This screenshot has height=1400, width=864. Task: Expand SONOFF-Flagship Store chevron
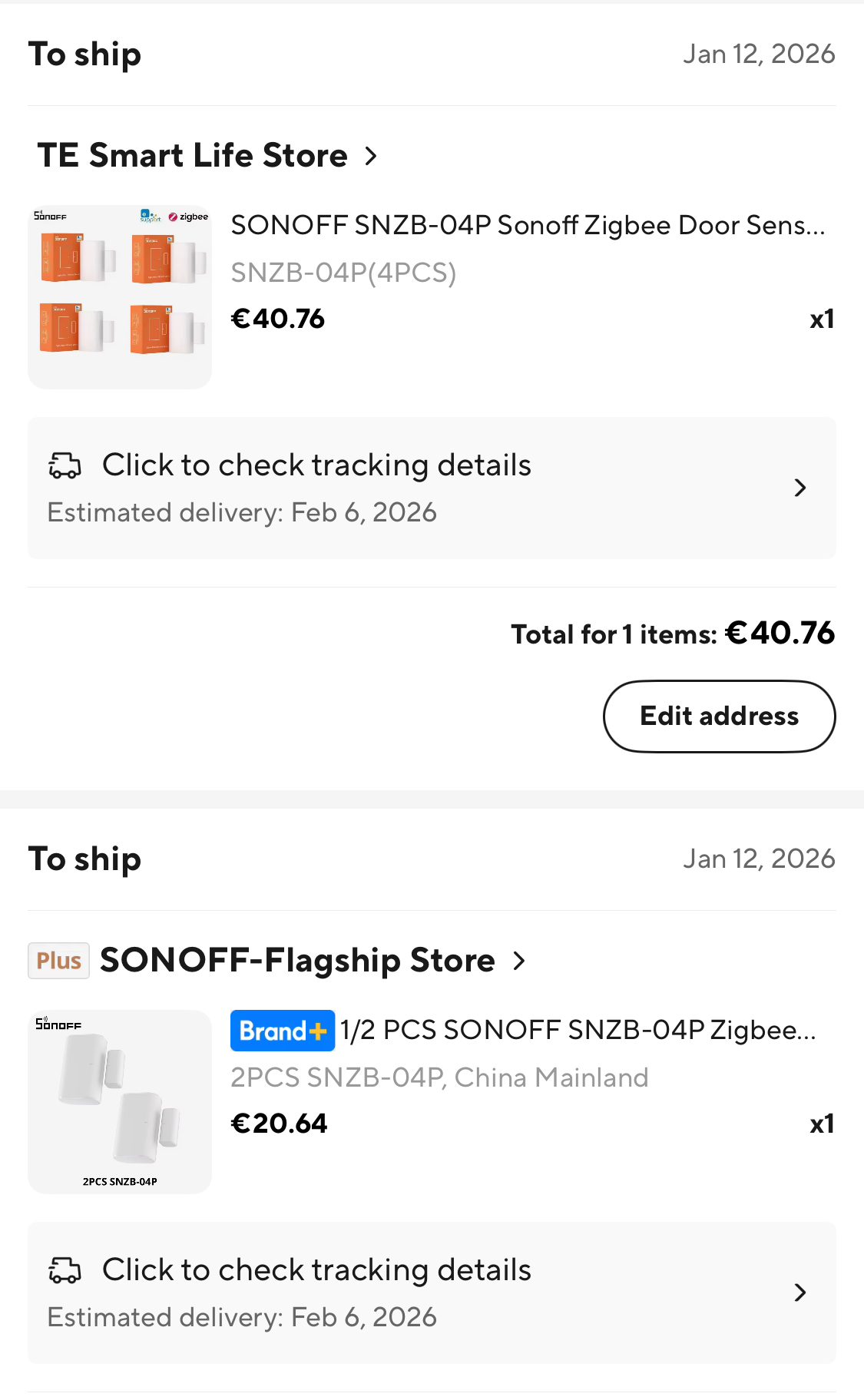click(x=519, y=961)
